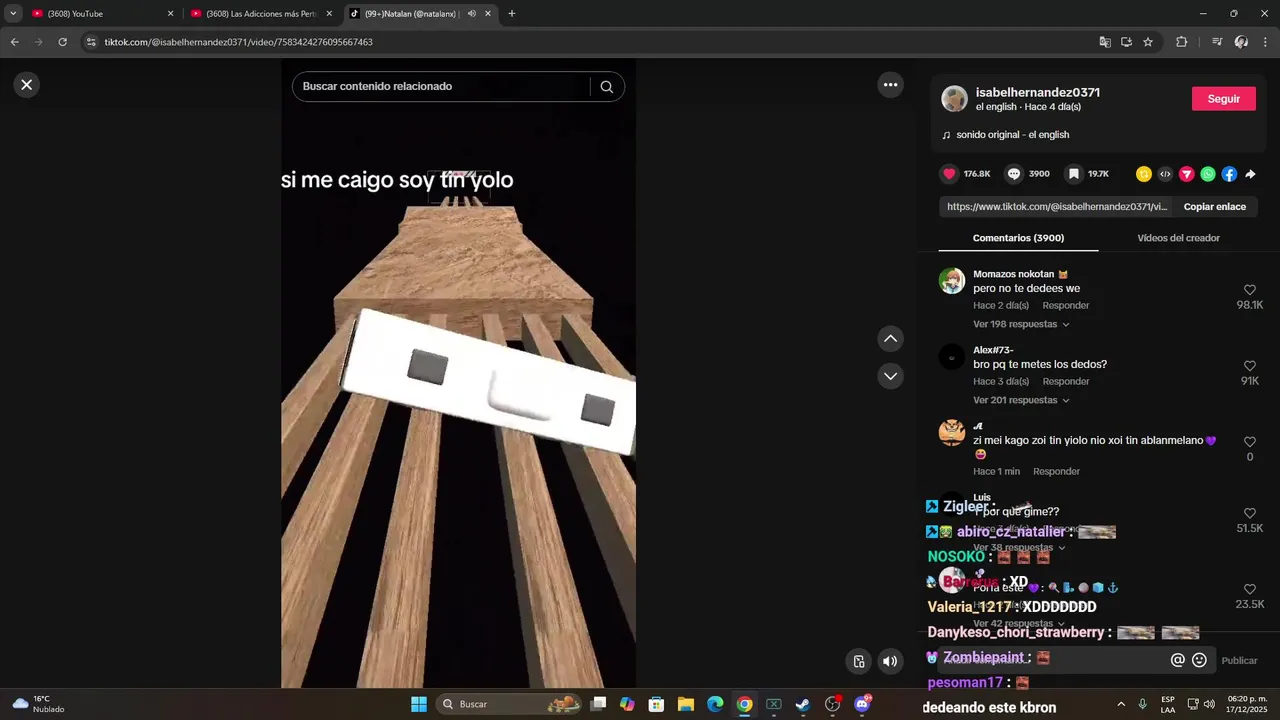Open weather widget showing 16°C Nublado

coord(38,704)
